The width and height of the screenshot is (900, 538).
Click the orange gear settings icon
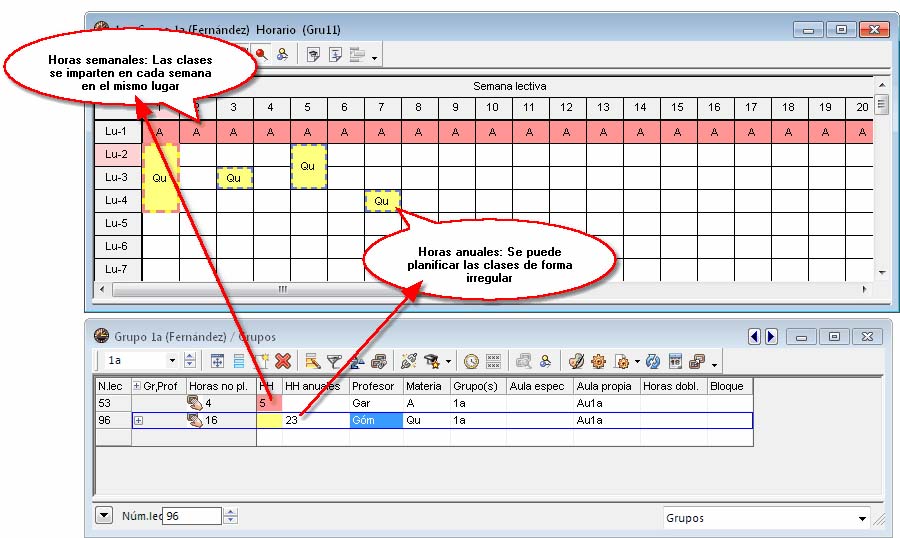coord(598,361)
